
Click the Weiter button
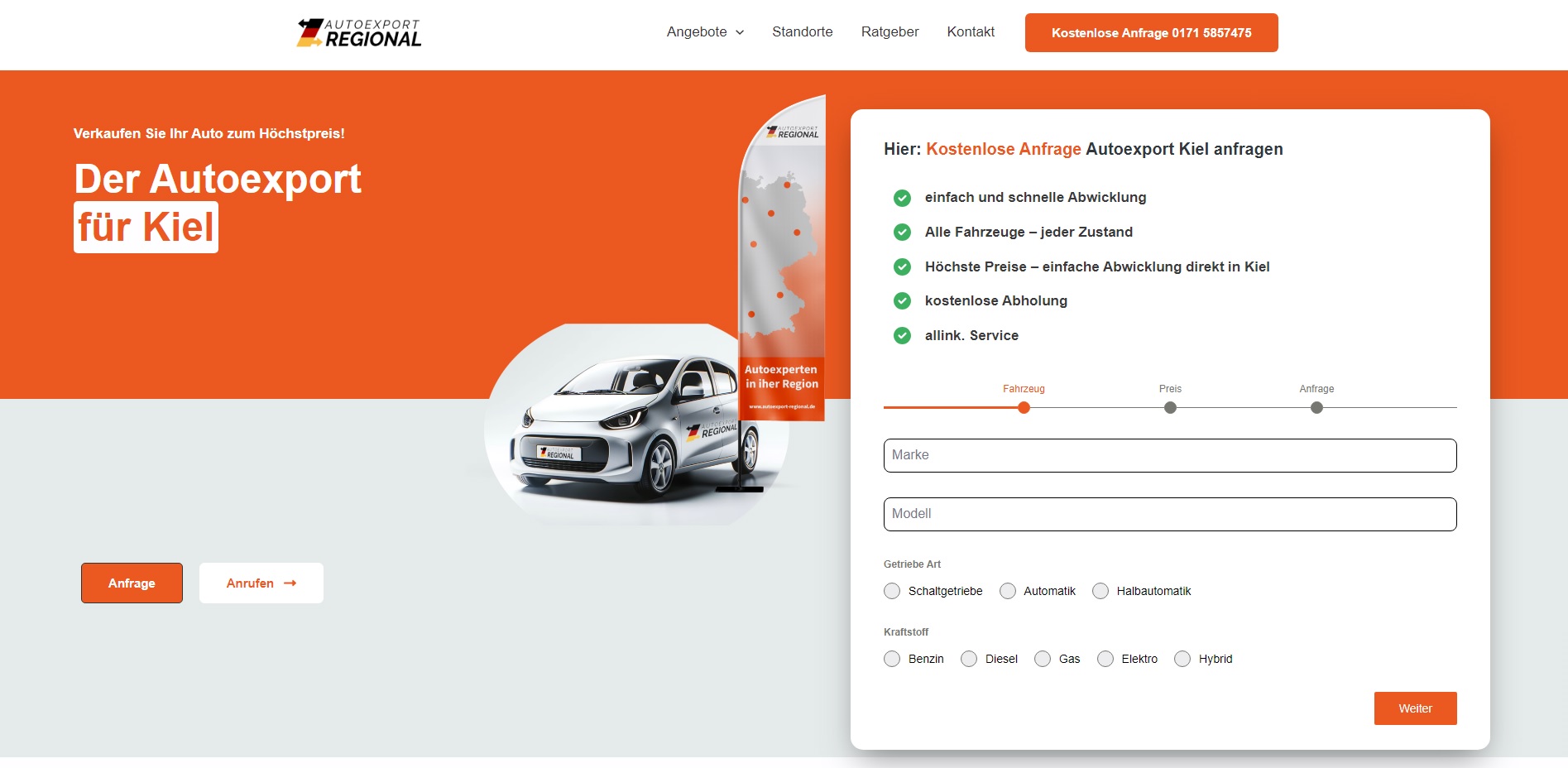coord(1414,708)
